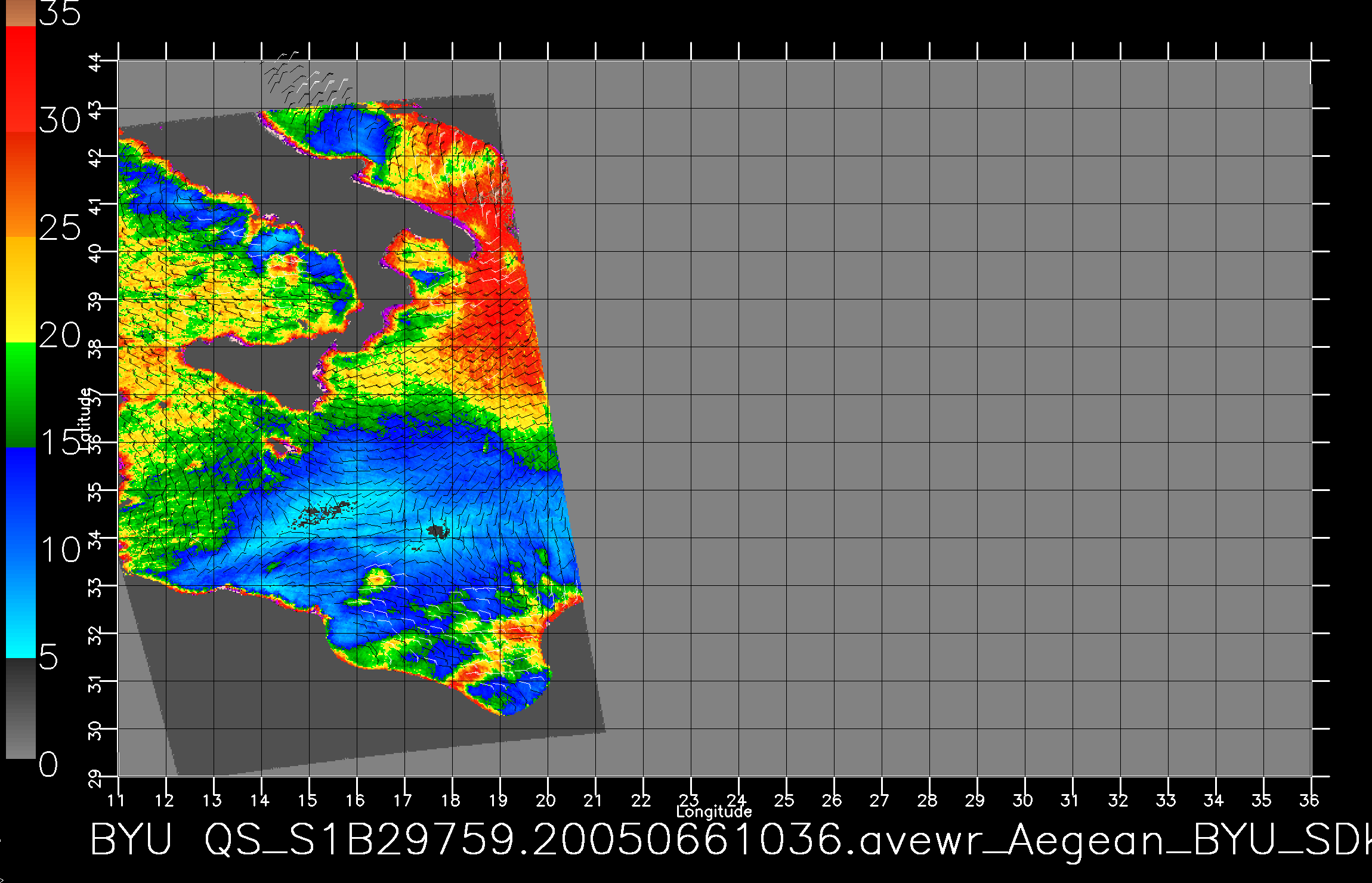The image size is (1372, 883).
Task: Click latitude tick label "38"
Action: point(95,349)
